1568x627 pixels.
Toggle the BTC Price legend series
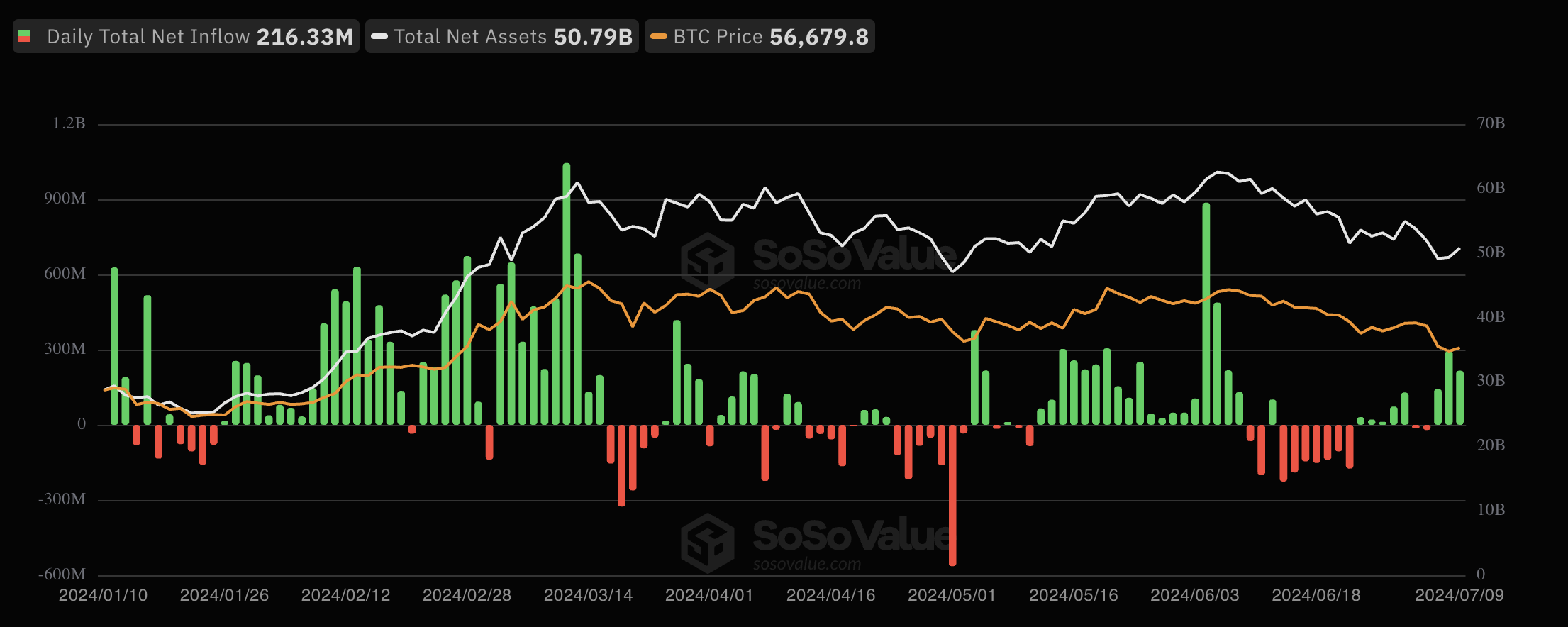pyautogui.click(x=760, y=37)
